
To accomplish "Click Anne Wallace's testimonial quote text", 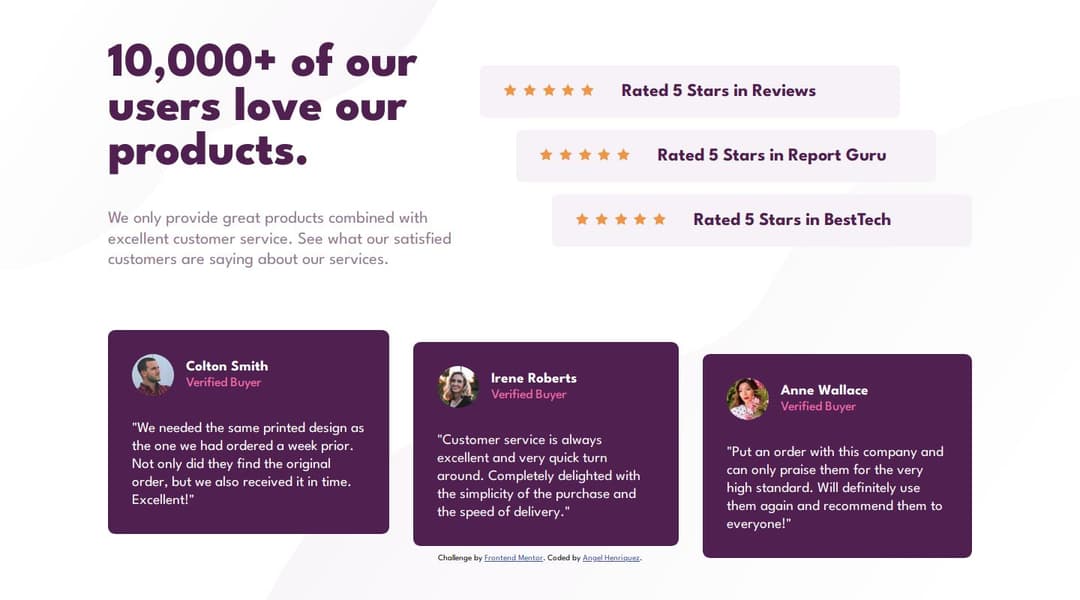I will pyautogui.click(x=835, y=487).
